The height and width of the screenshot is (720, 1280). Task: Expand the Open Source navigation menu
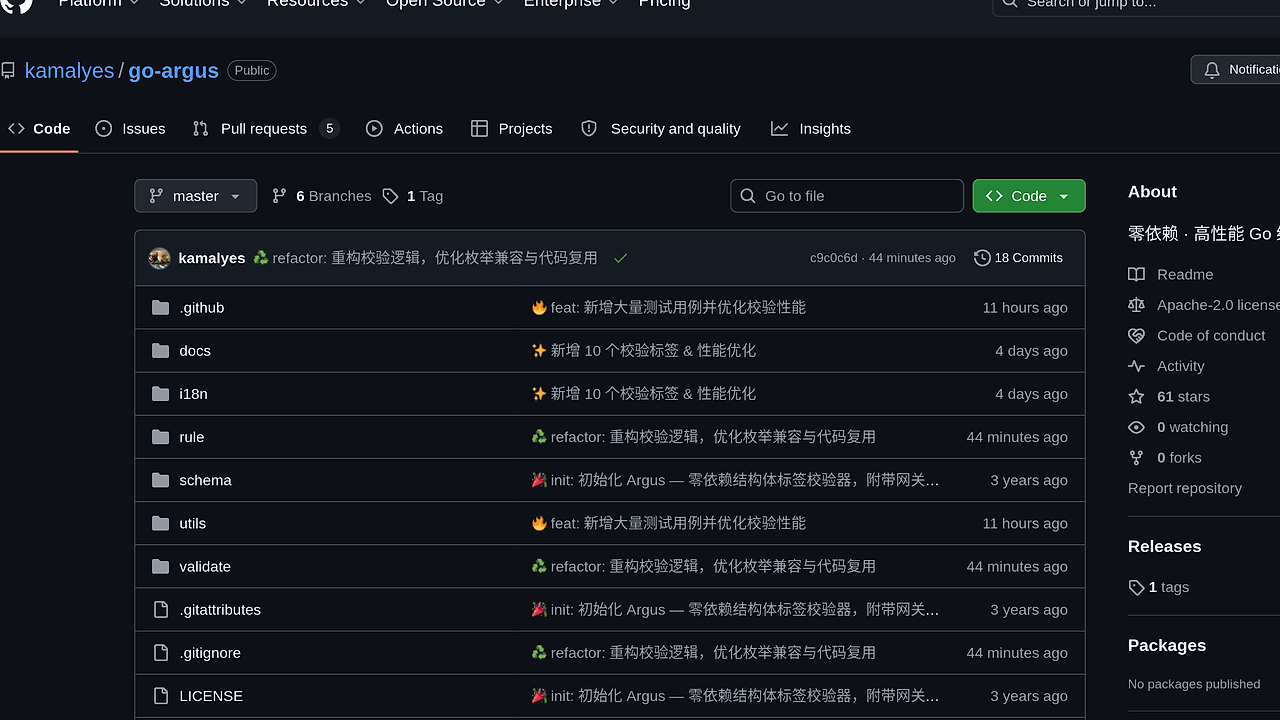point(444,4)
